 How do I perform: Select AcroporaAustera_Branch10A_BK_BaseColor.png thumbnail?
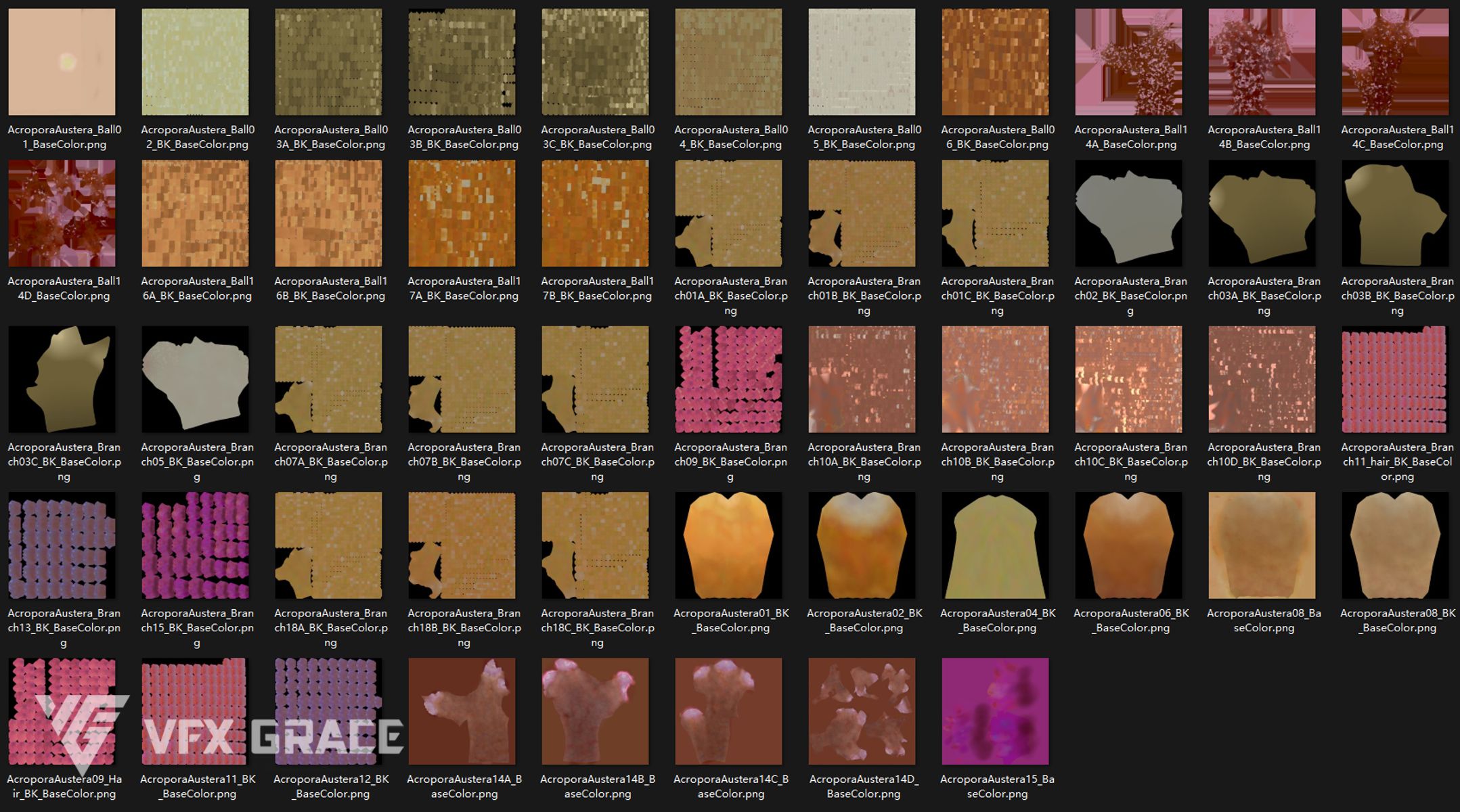pos(862,379)
